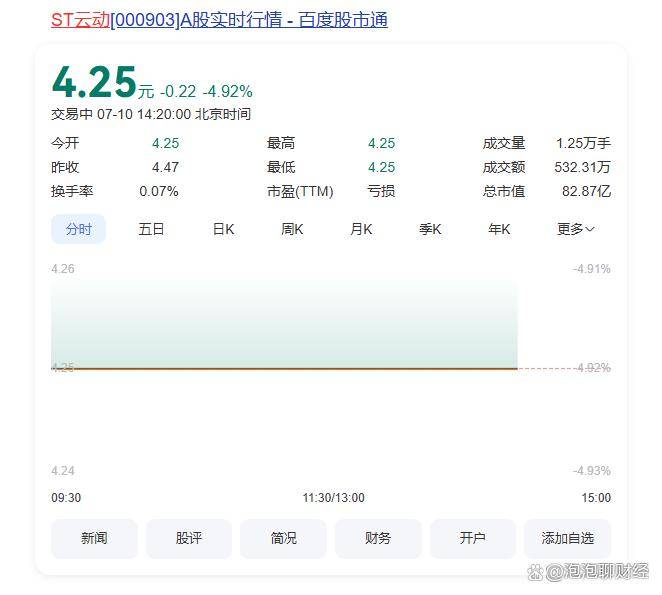View the 财务 button
The width and height of the screenshot is (662, 595).
coord(378,538)
